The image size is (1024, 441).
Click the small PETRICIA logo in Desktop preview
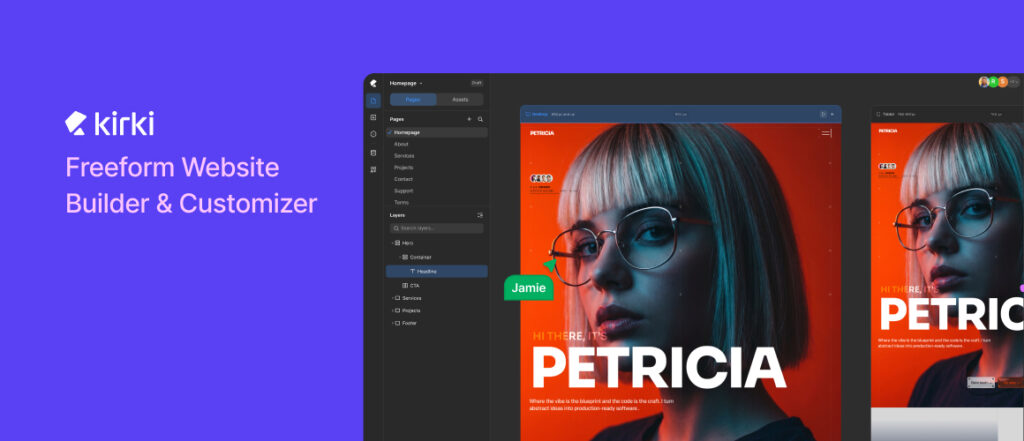pos(542,133)
